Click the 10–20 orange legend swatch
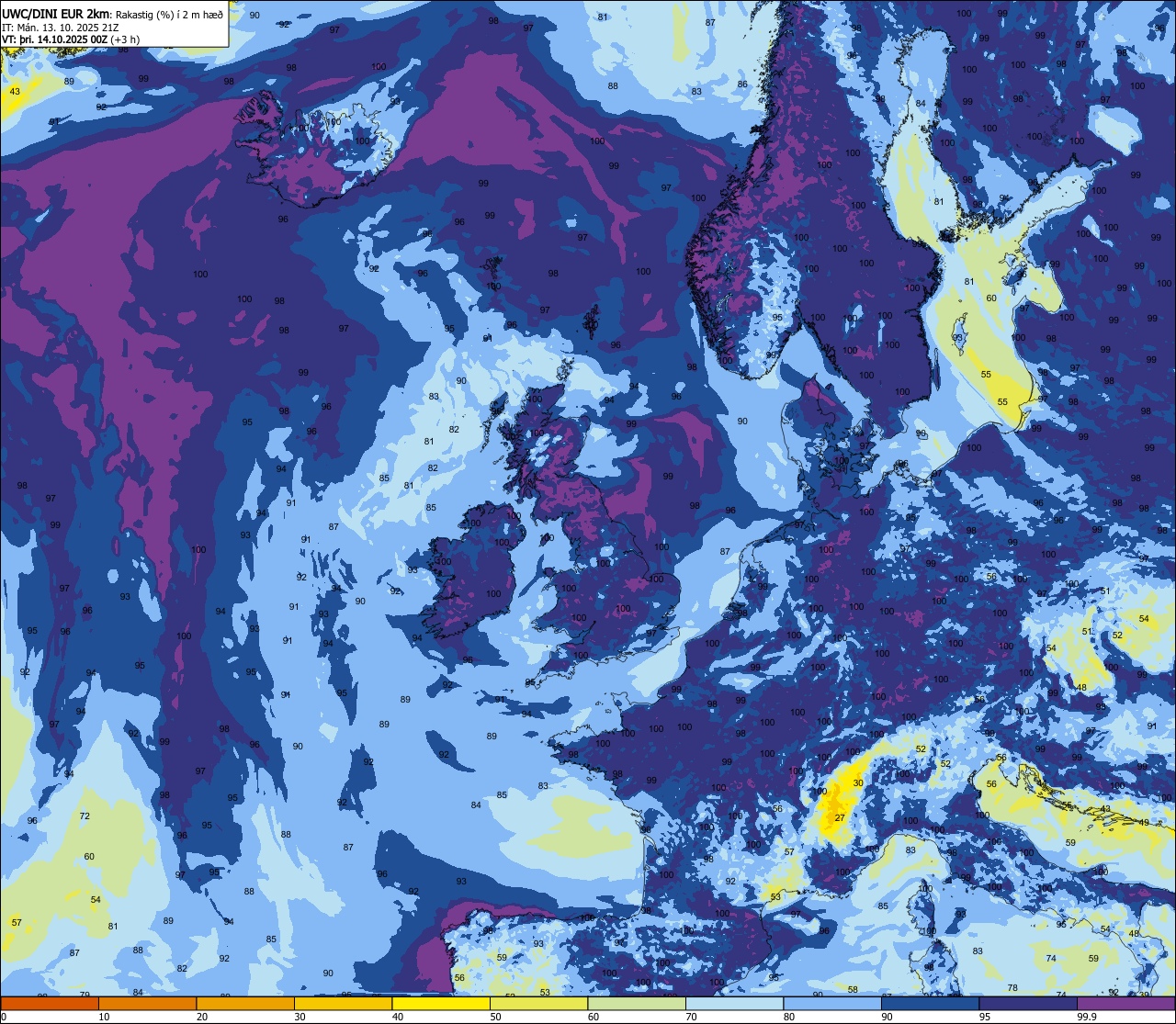The image size is (1176, 1024). pos(147,1004)
